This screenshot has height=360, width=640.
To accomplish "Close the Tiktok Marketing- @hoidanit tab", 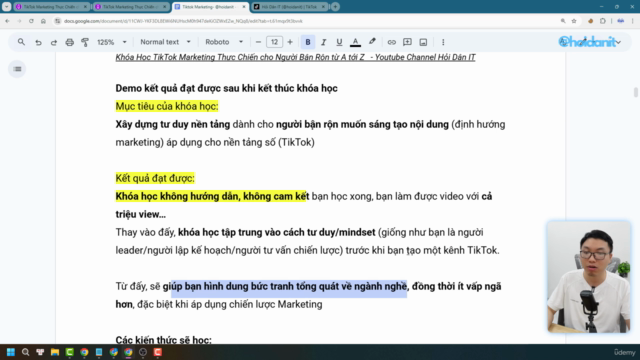I will click(244, 7).
